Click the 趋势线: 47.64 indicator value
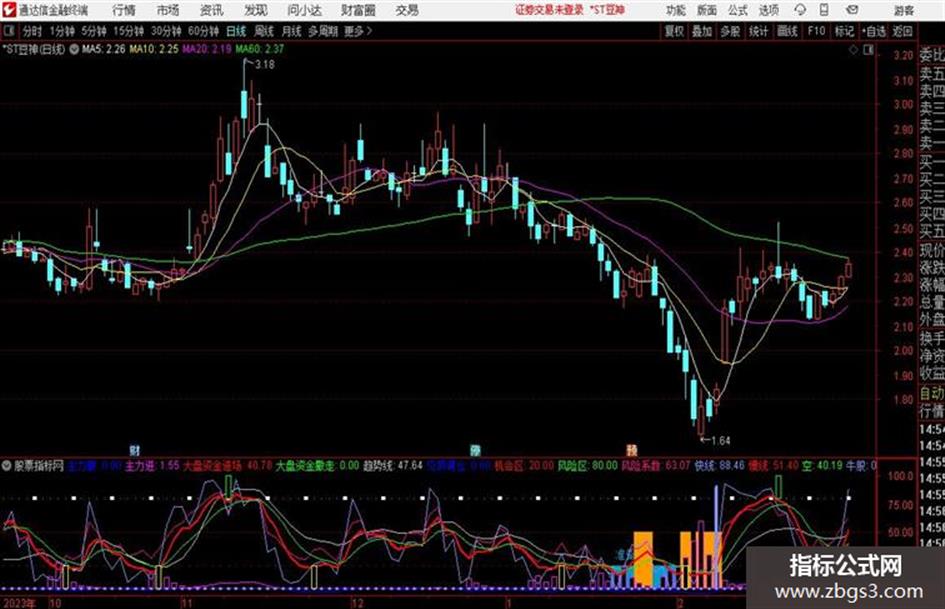 (x=392, y=466)
